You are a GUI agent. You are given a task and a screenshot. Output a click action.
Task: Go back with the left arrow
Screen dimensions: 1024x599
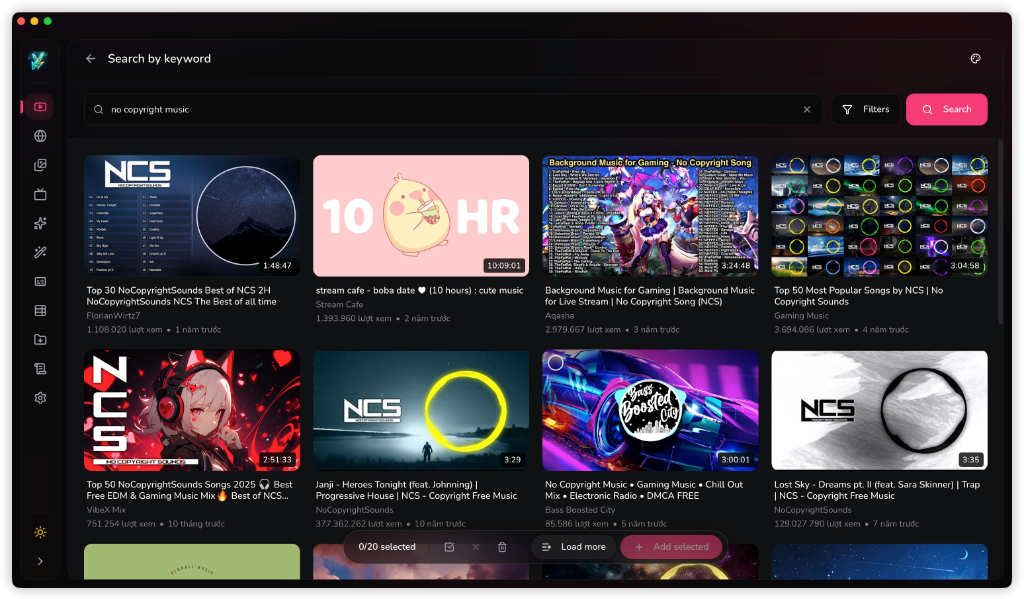(x=90, y=59)
